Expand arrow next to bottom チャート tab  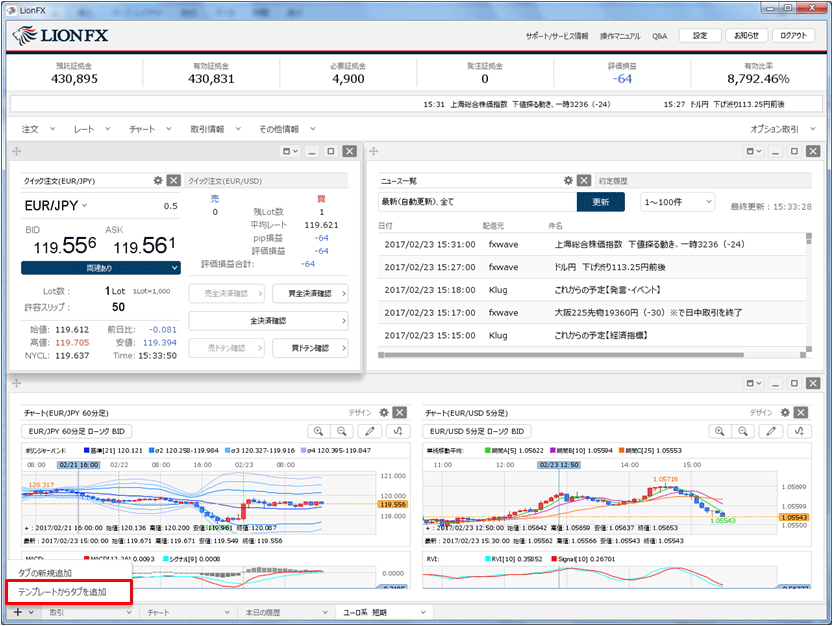point(227,613)
